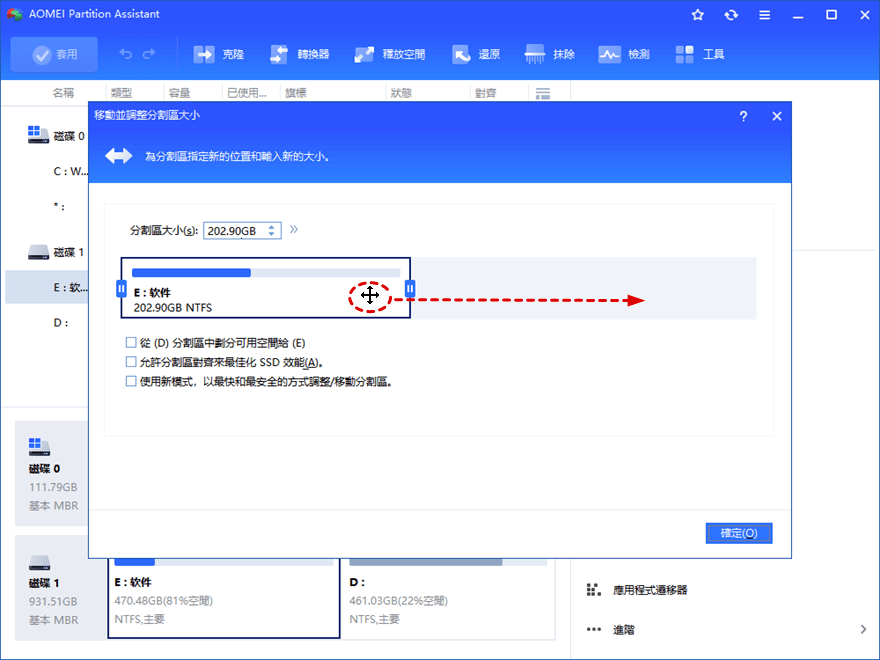This screenshot has height=660, width=880.
Task: Click right resize handle of E partition
Action: click(x=410, y=288)
